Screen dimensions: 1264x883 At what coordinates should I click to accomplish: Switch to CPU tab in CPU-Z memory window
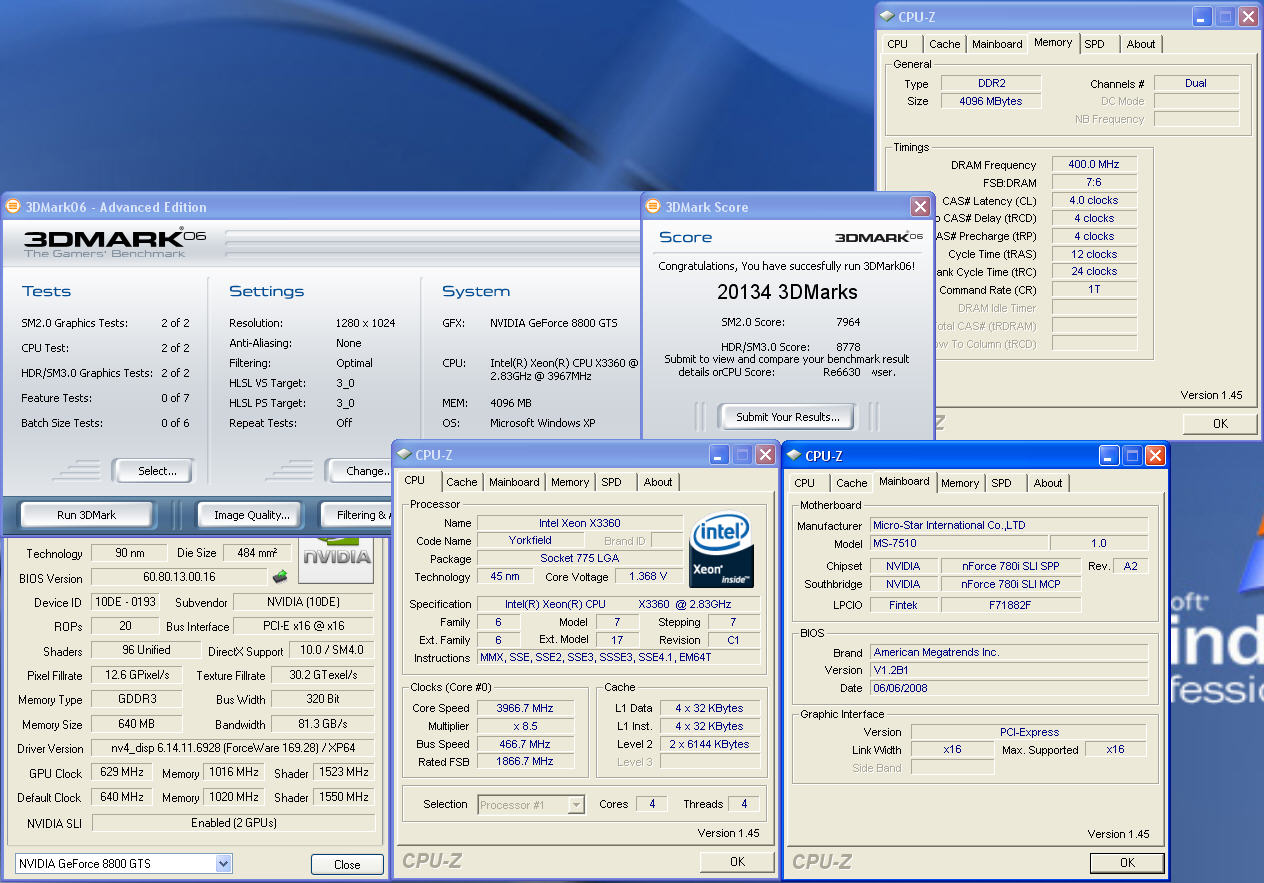898,44
